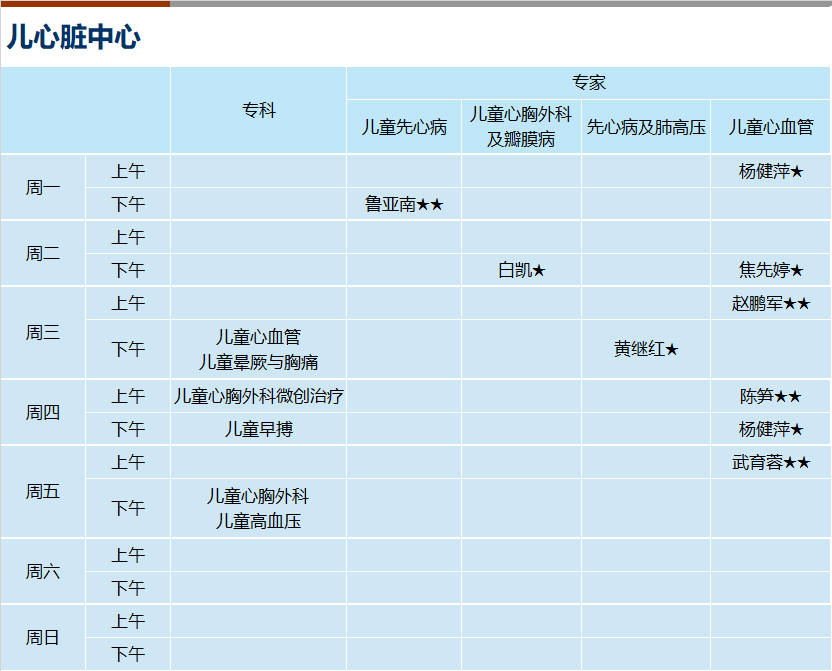Click 杨健萍★ in Monday morning slot
832x671 pixels.
point(770,171)
